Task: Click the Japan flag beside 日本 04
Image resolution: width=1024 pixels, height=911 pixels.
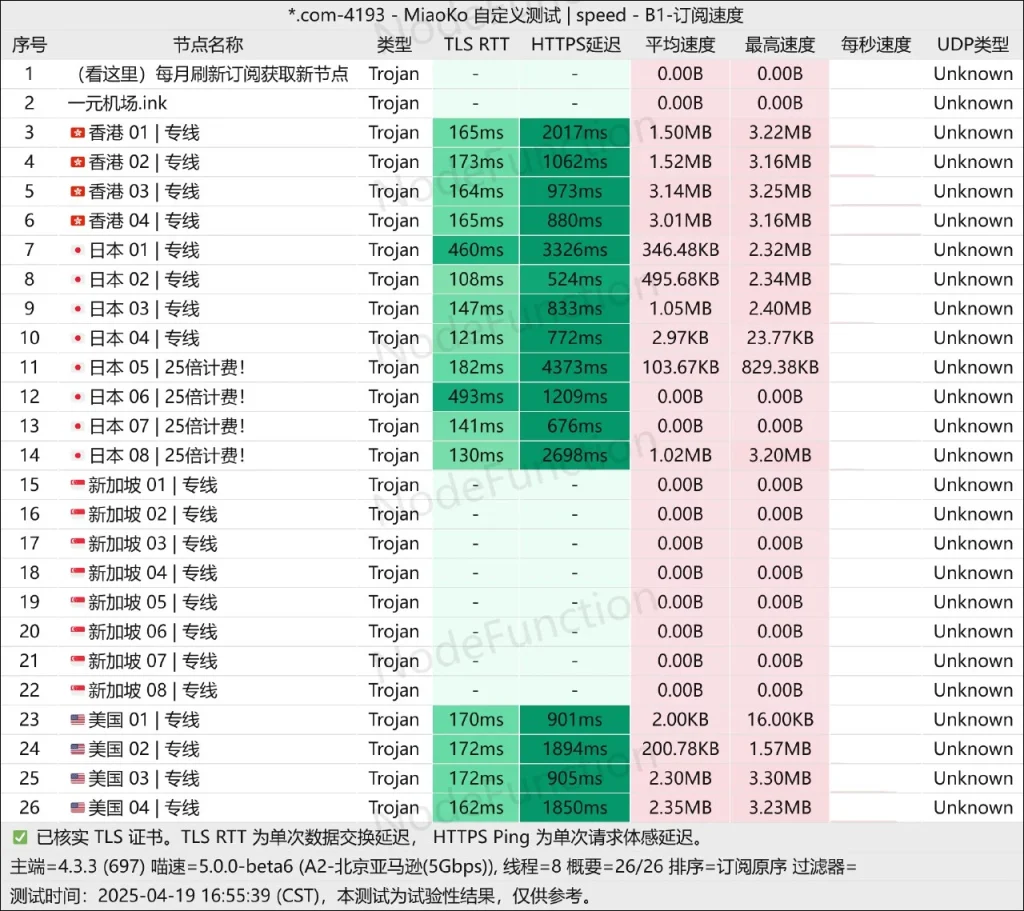Action: pyautogui.click(x=78, y=338)
